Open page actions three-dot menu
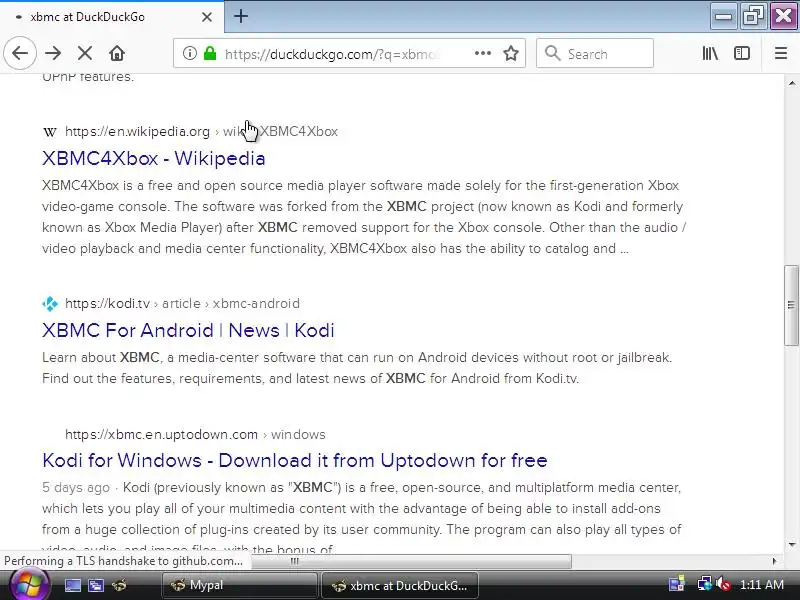Image resolution: width=800 pixels, height=600 pixels. point(483,53)
